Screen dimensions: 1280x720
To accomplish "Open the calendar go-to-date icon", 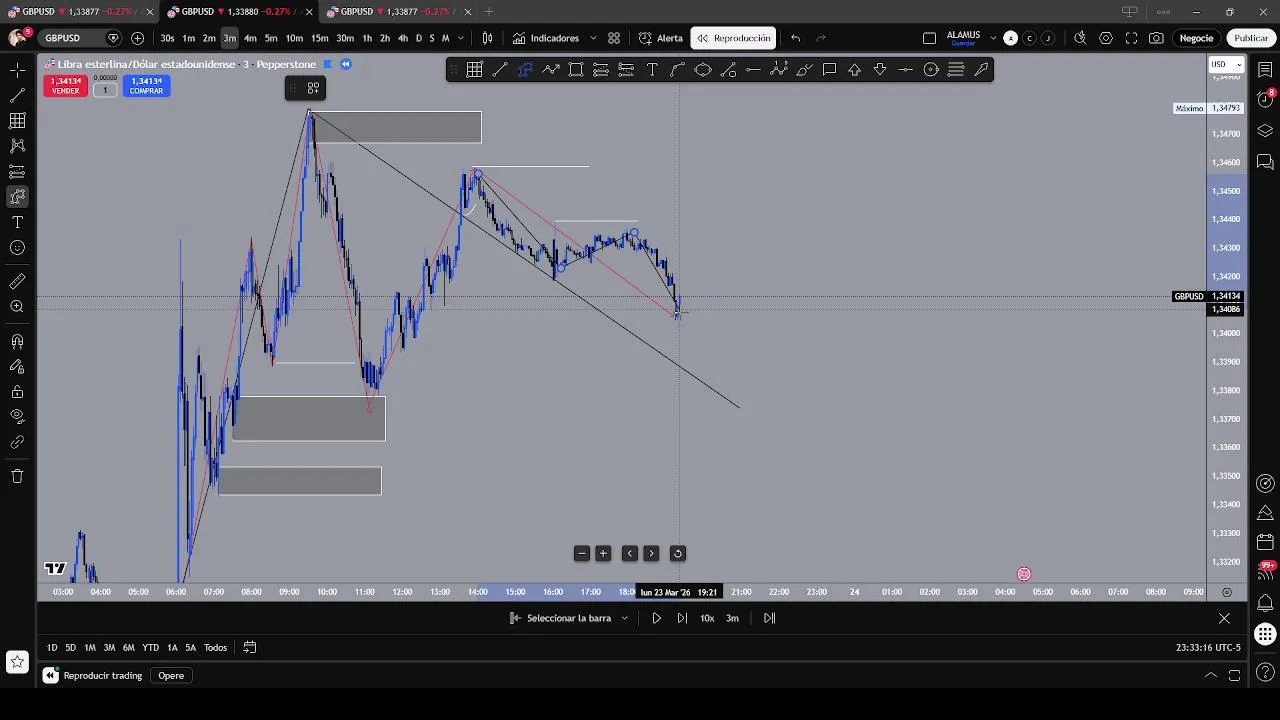I will pyautogui.click(x=250, y=647).
